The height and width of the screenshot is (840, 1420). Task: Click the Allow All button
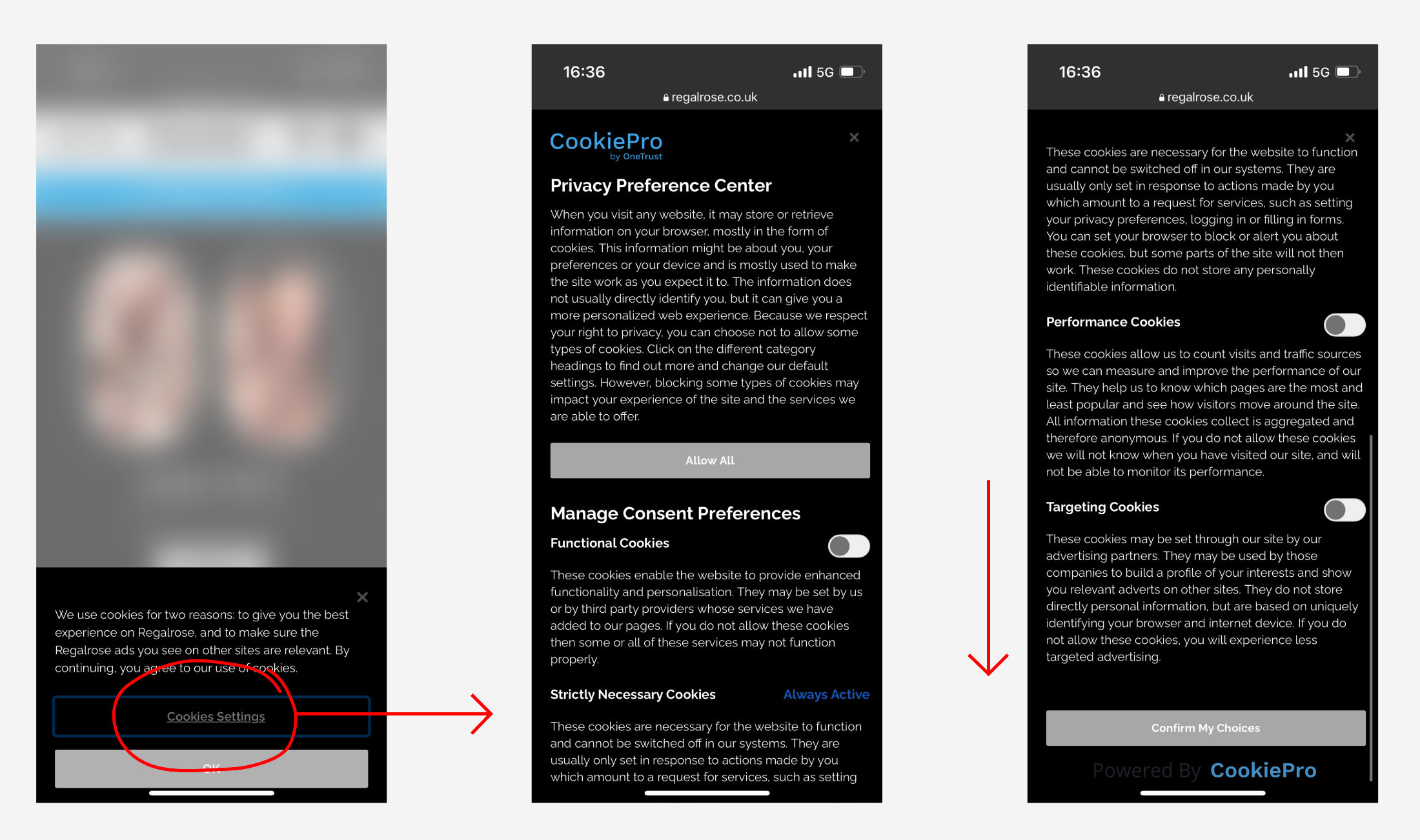[709, 460]
